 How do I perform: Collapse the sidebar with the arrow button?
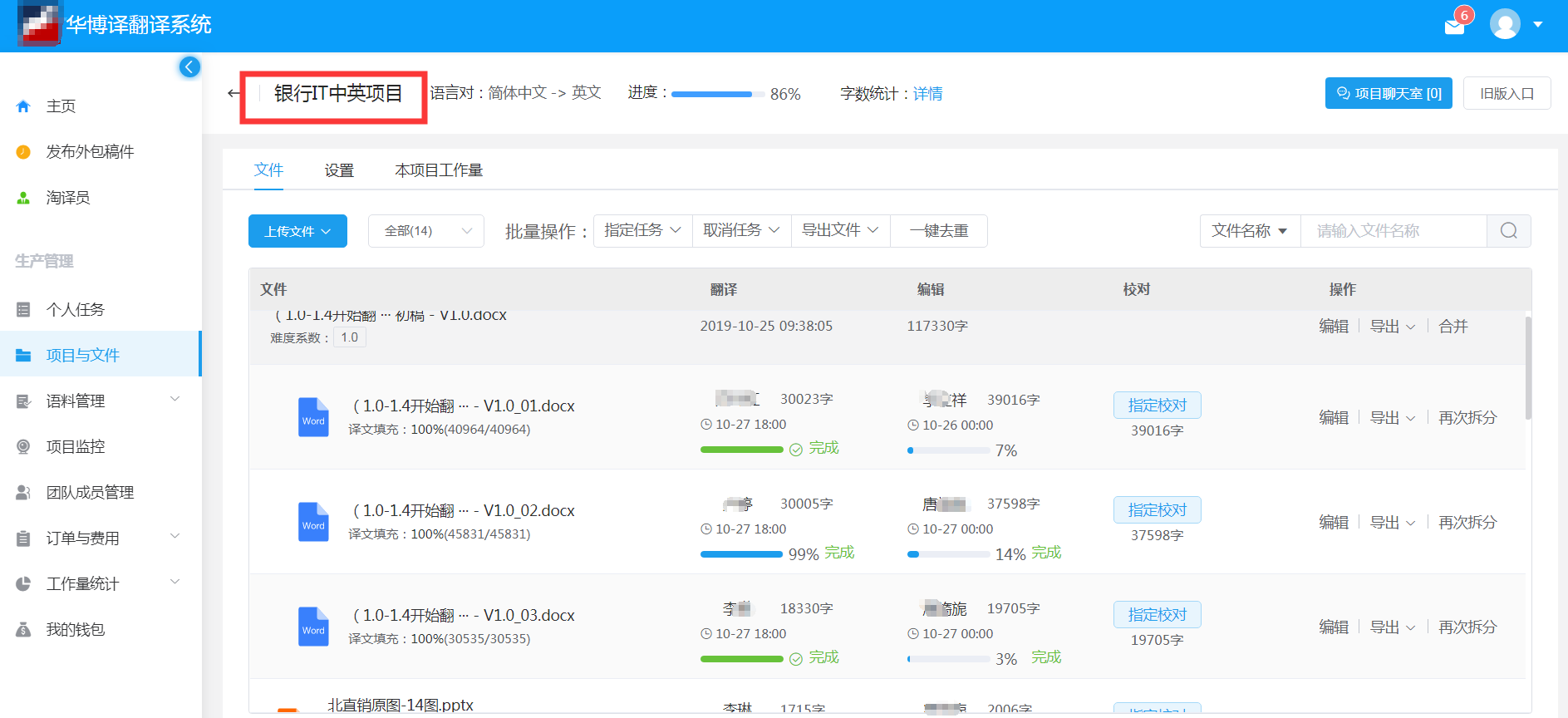point(189,67)
